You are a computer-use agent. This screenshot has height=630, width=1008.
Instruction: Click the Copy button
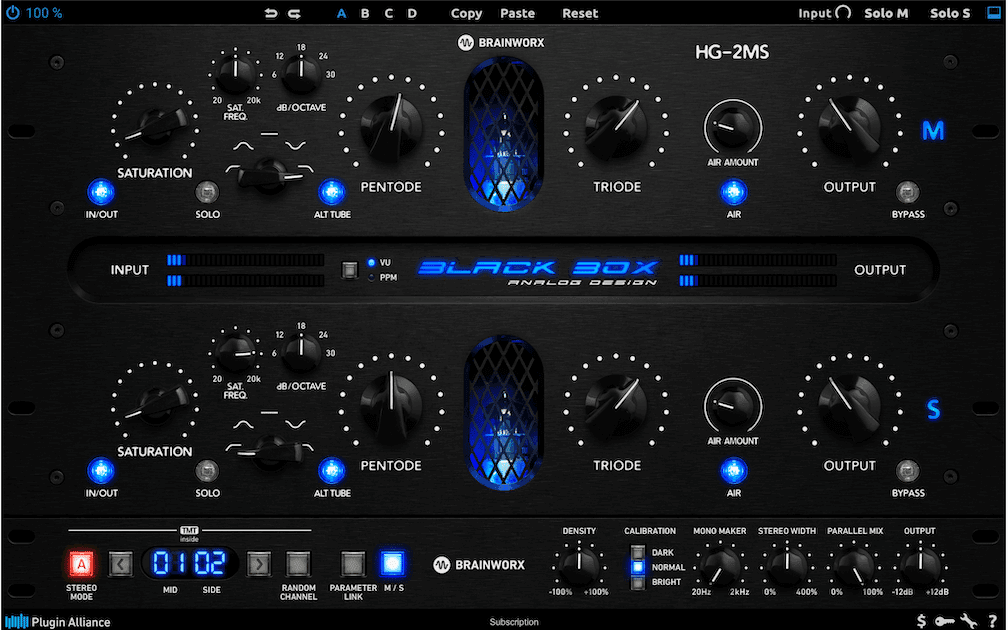466,14
